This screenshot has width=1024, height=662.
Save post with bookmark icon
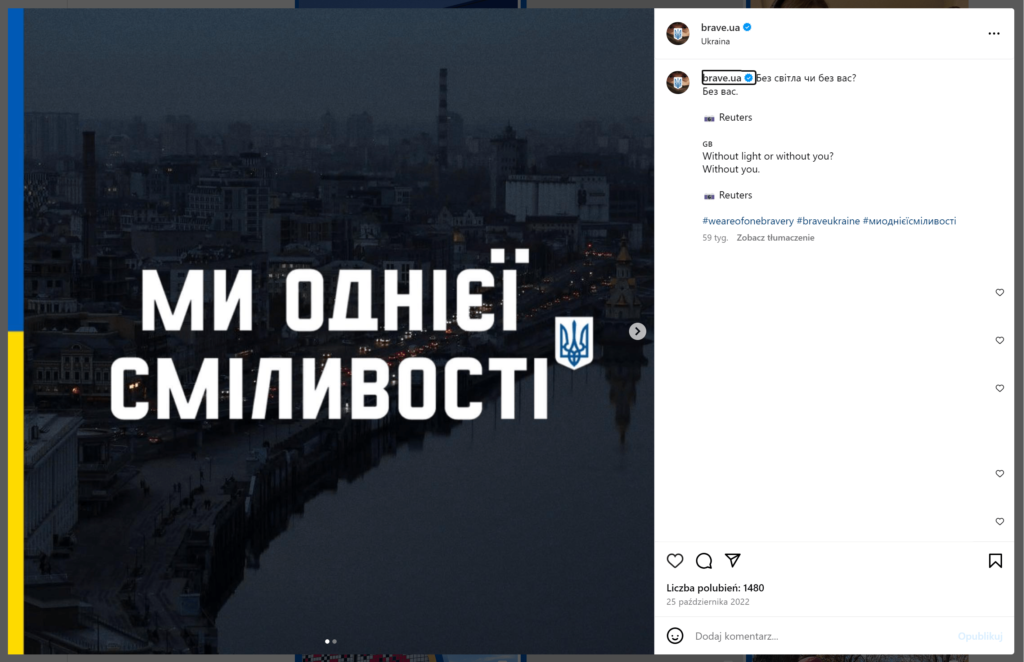pos(995,561)
